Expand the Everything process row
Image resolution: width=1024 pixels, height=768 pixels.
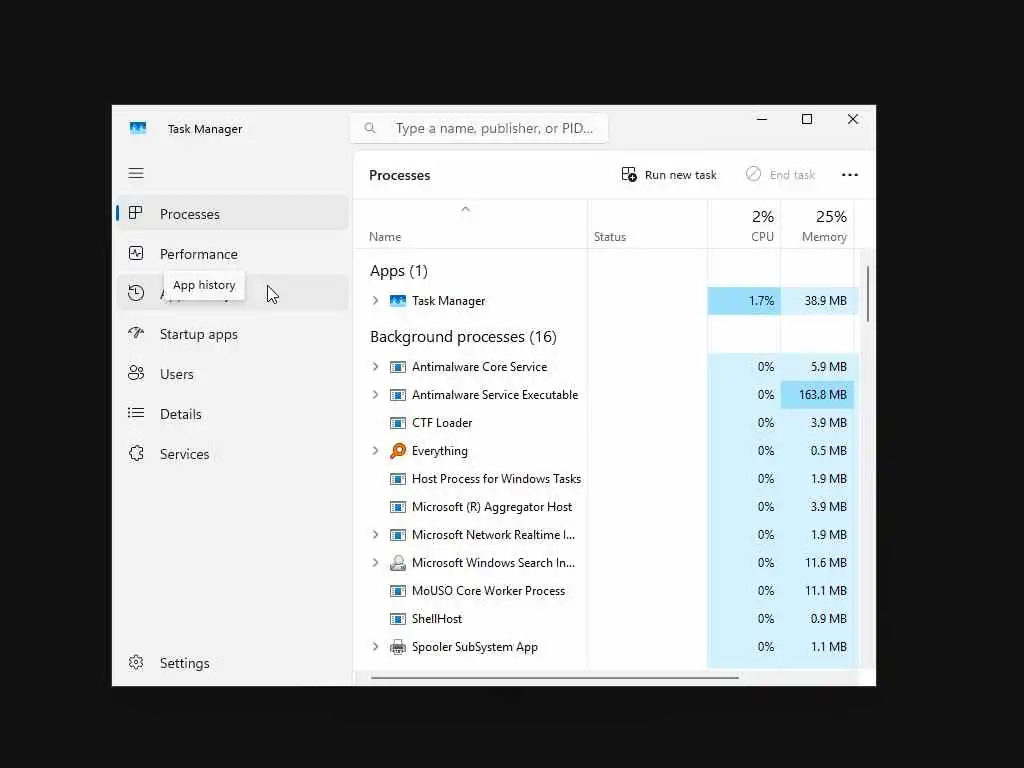click(376, 451)
